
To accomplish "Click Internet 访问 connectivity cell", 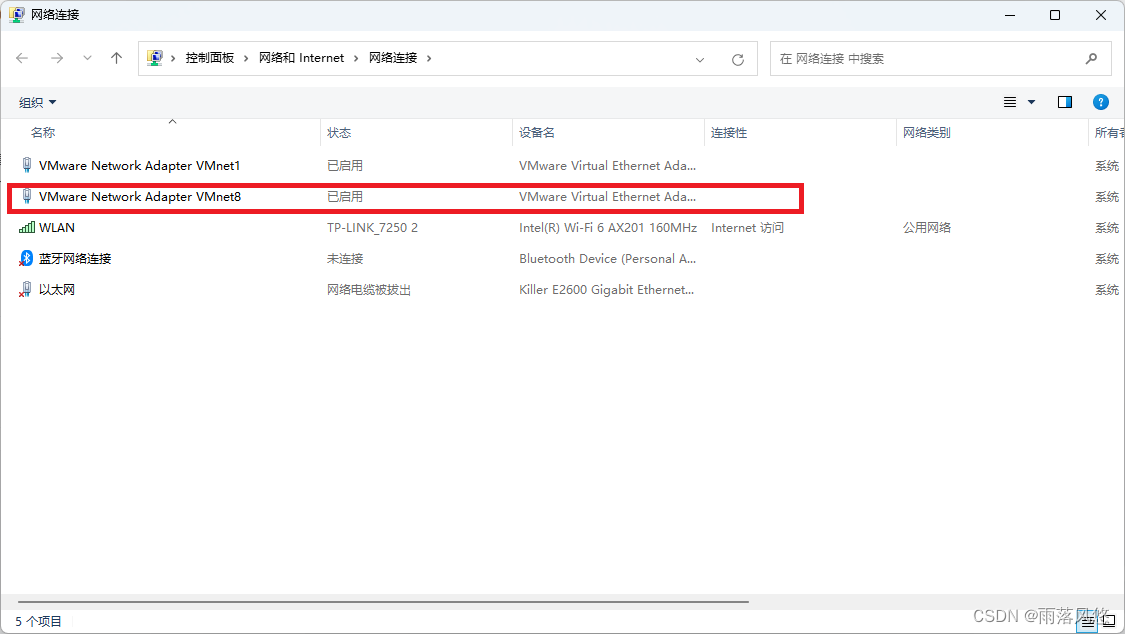I will 747,227.
